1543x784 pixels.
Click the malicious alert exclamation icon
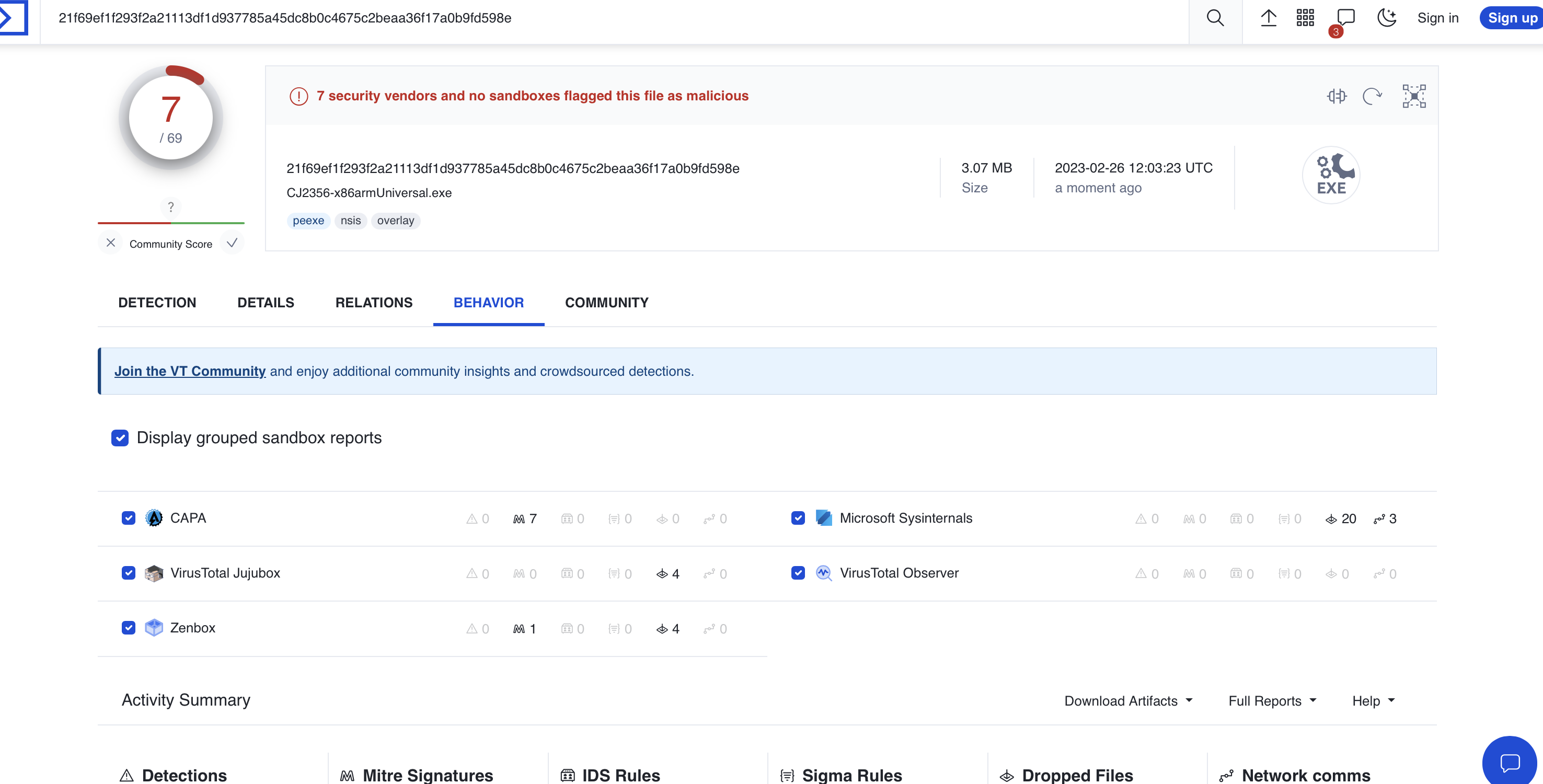[298, 96]
